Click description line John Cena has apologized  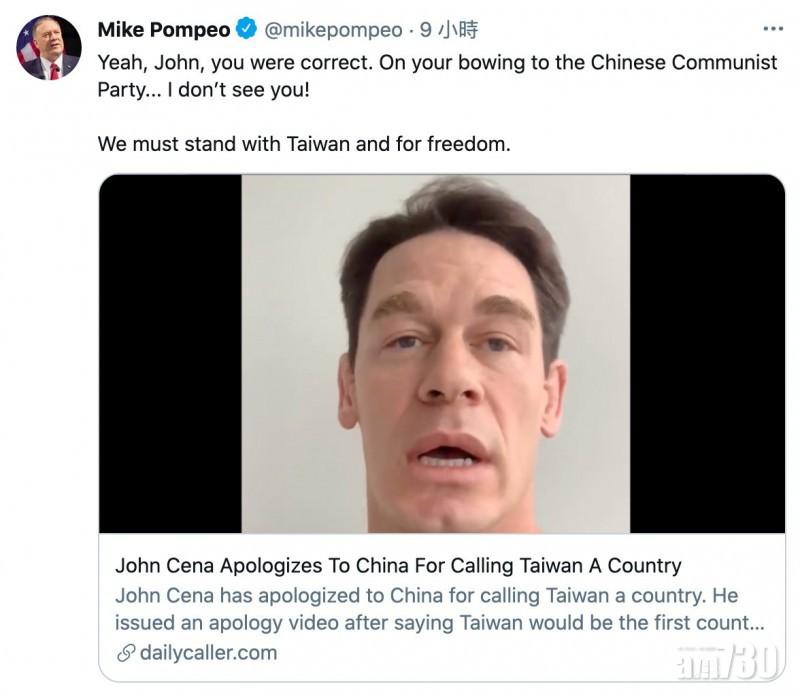pos(427,595)
